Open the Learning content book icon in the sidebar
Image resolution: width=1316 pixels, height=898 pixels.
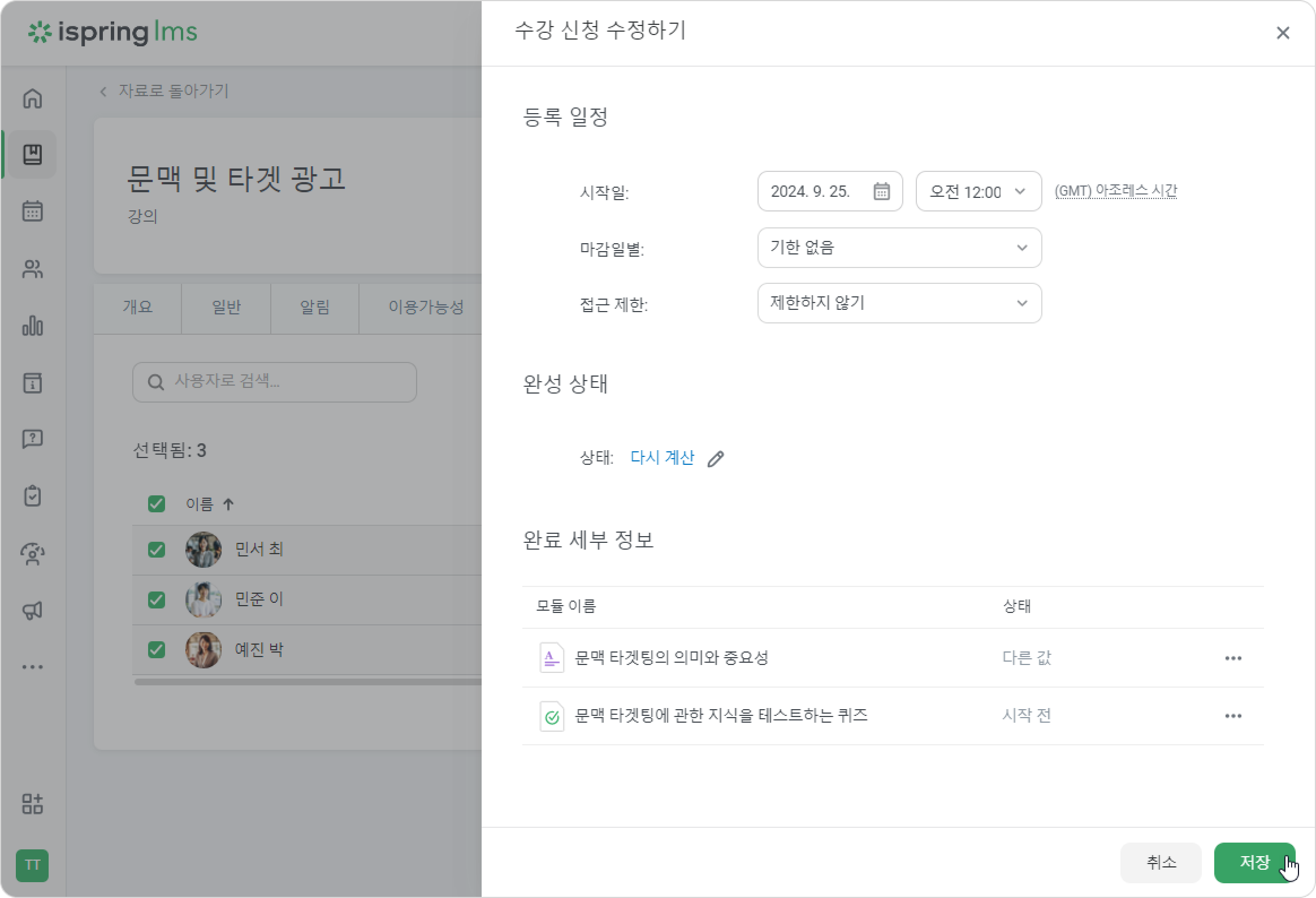point(32,154)
